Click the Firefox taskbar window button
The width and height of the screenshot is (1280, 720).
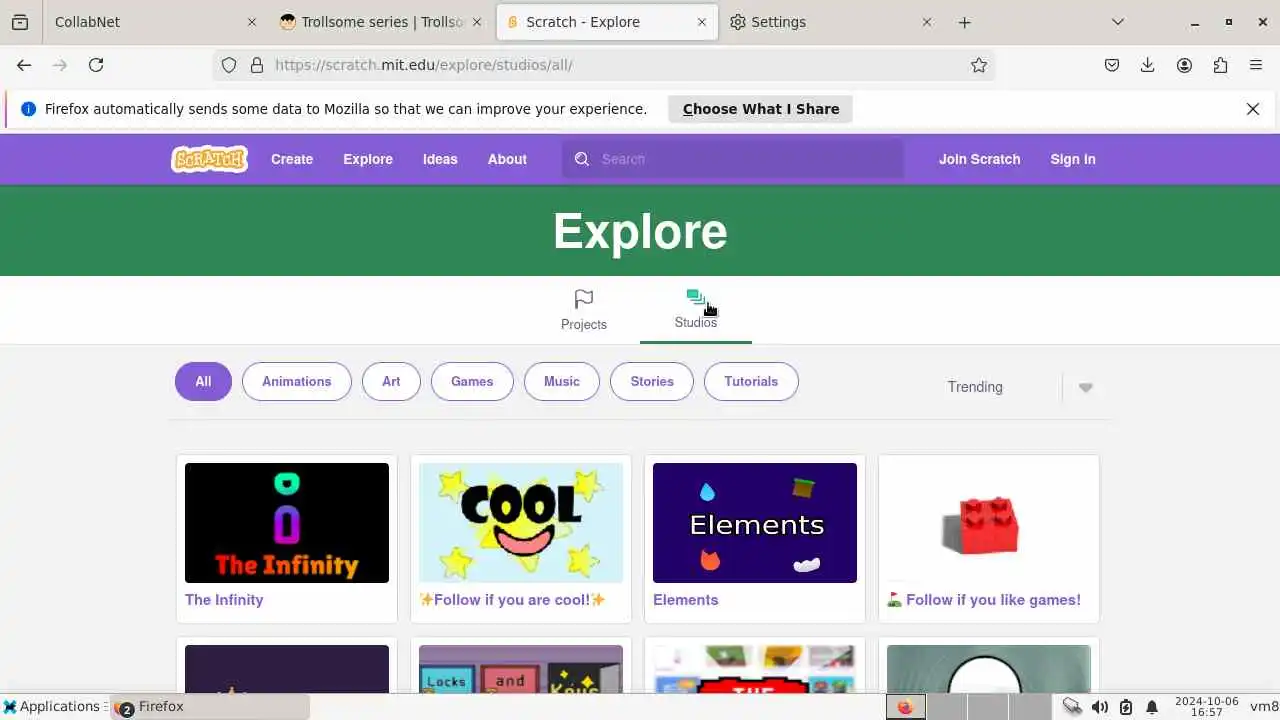click(x=210, y=707)
